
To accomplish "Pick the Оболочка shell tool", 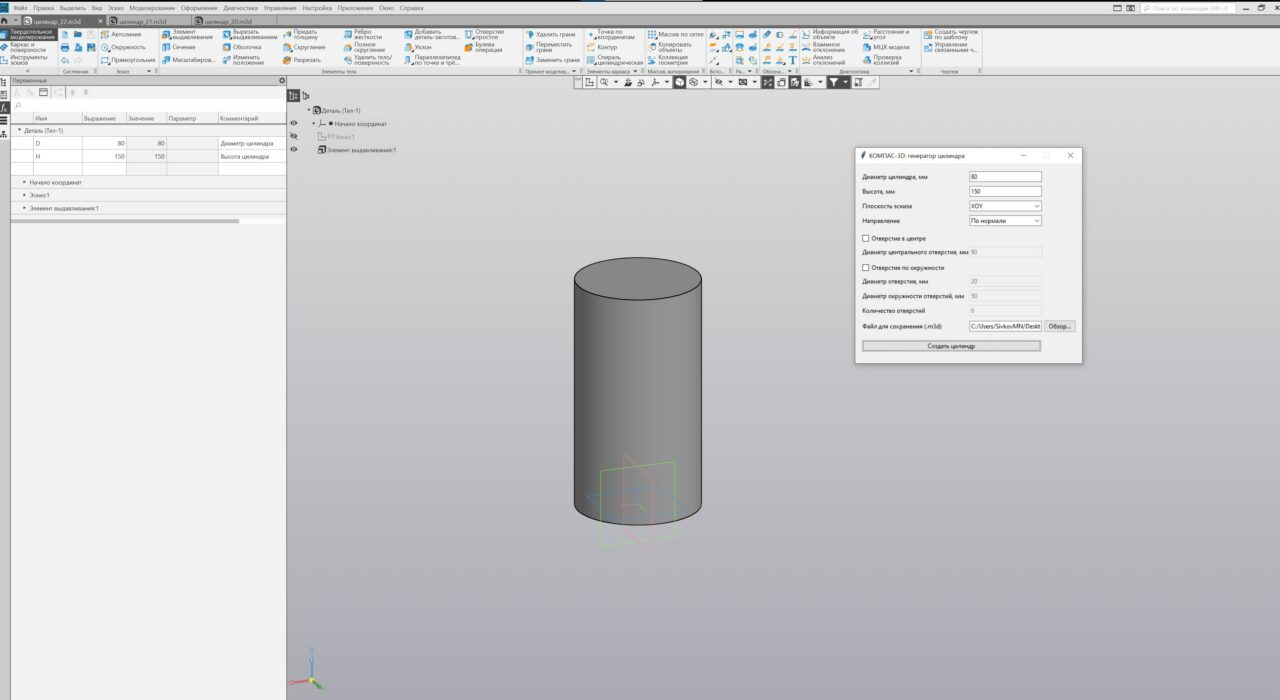I will (241, 47).
